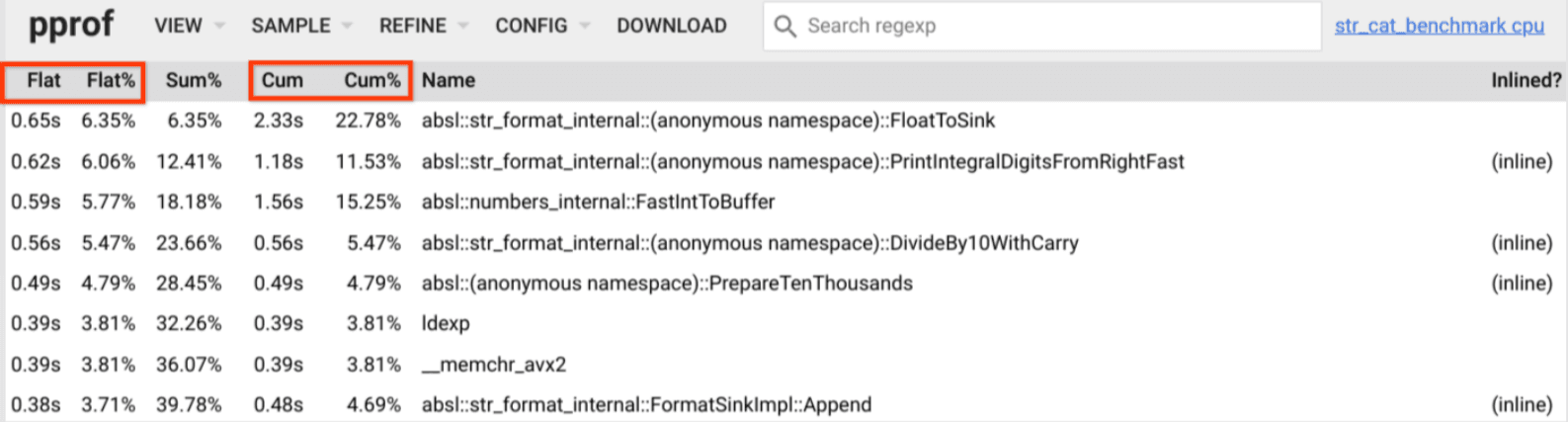Expand the SAMPLE dropdown menu
The width and height of the screenshot is (1568, 422).
[x=301, y=26]
